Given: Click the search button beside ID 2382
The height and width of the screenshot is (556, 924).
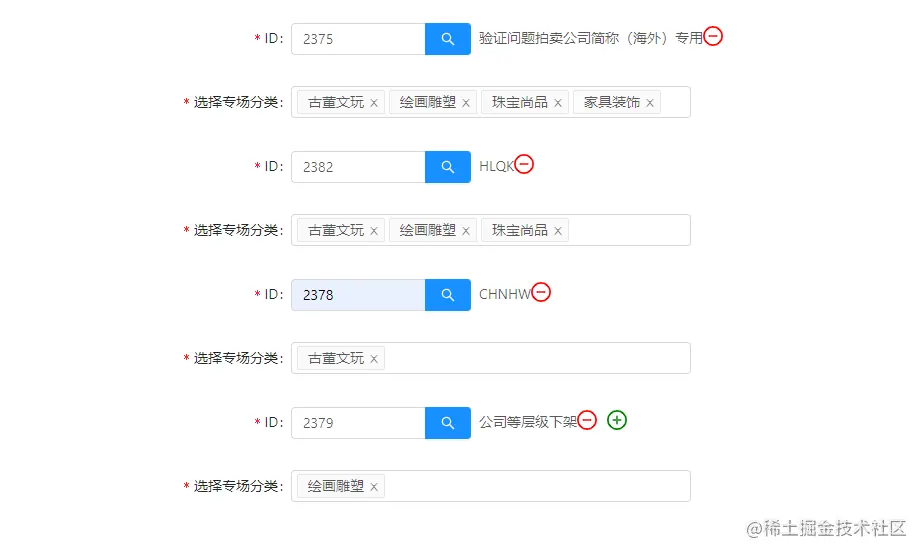Looking at the screenshot, I should coord(447,167).
